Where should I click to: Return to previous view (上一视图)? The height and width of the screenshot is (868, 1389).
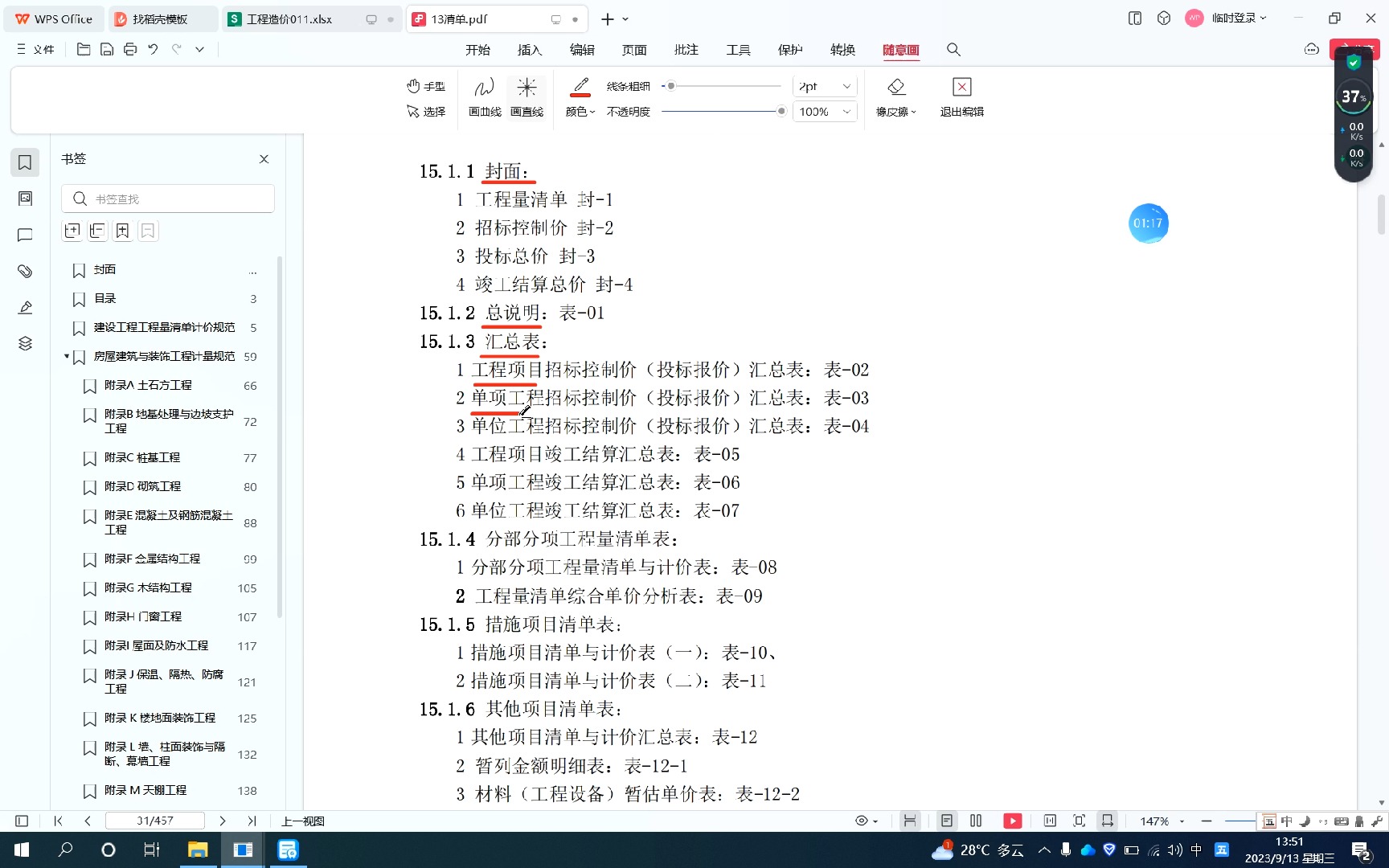click(x=303, y=821)
